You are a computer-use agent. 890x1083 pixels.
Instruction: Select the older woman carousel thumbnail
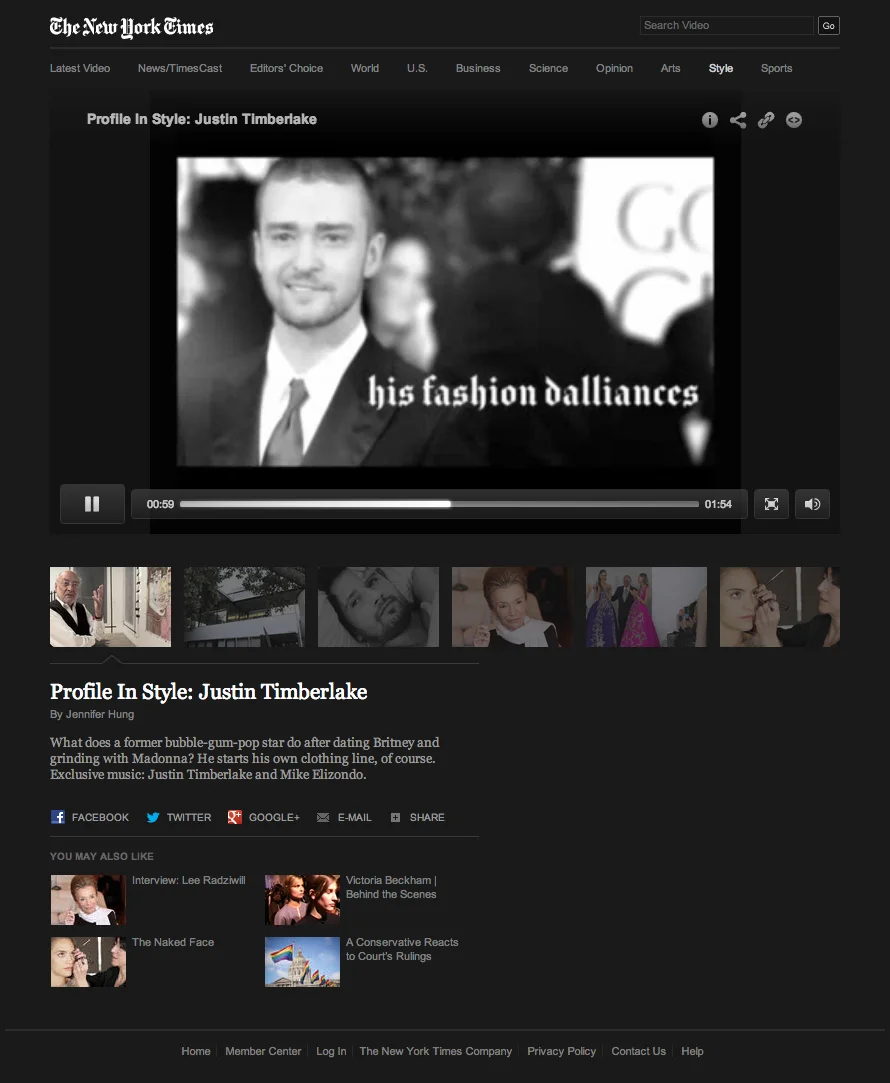512,607
